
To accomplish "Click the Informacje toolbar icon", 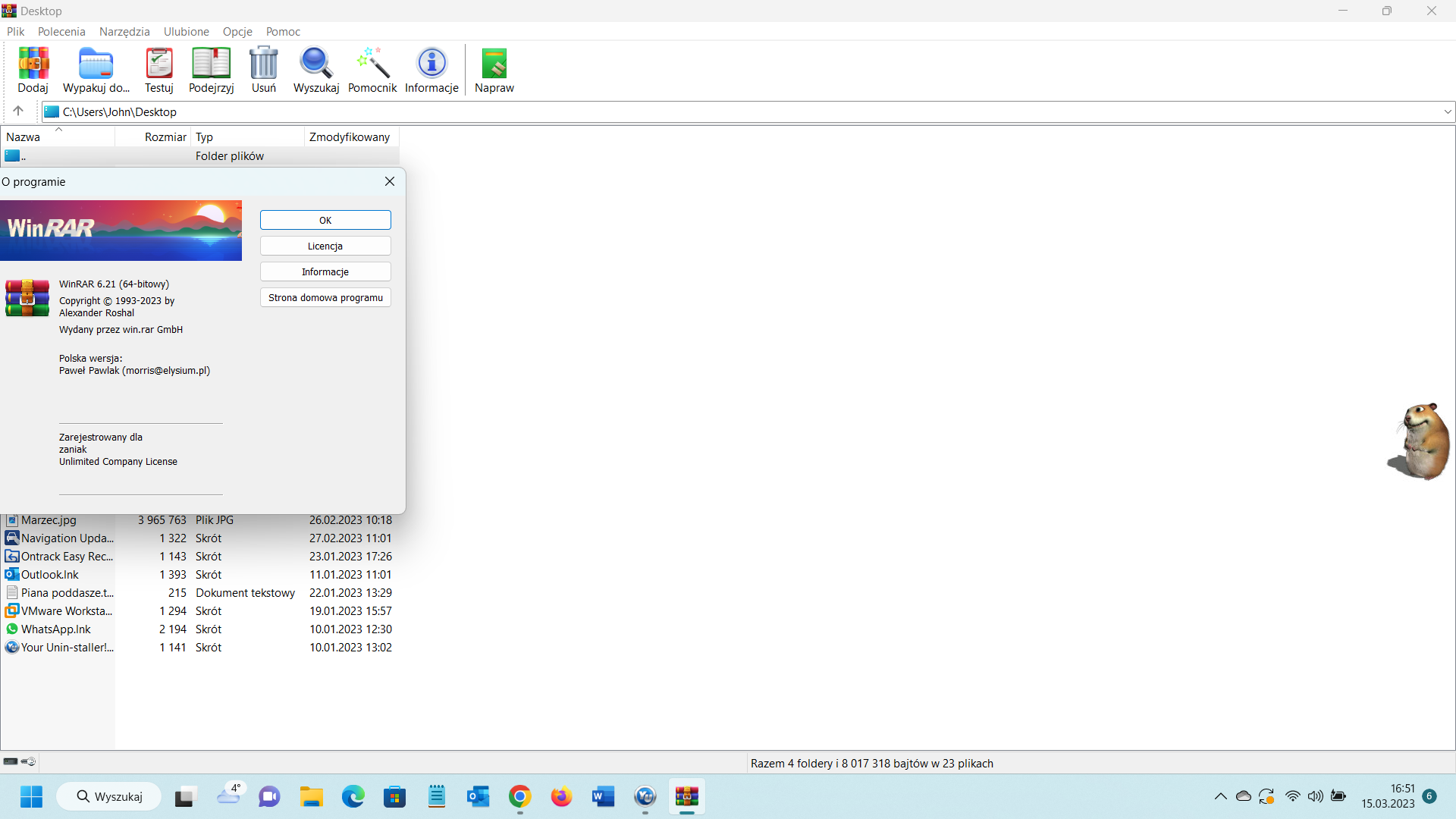I will [431, 70].
